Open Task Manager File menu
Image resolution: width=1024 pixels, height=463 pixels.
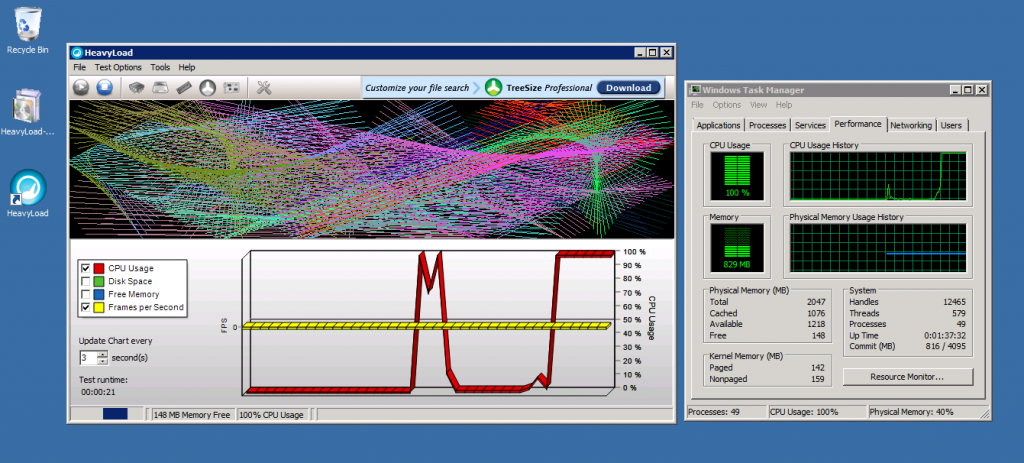(x=697, y=104)
